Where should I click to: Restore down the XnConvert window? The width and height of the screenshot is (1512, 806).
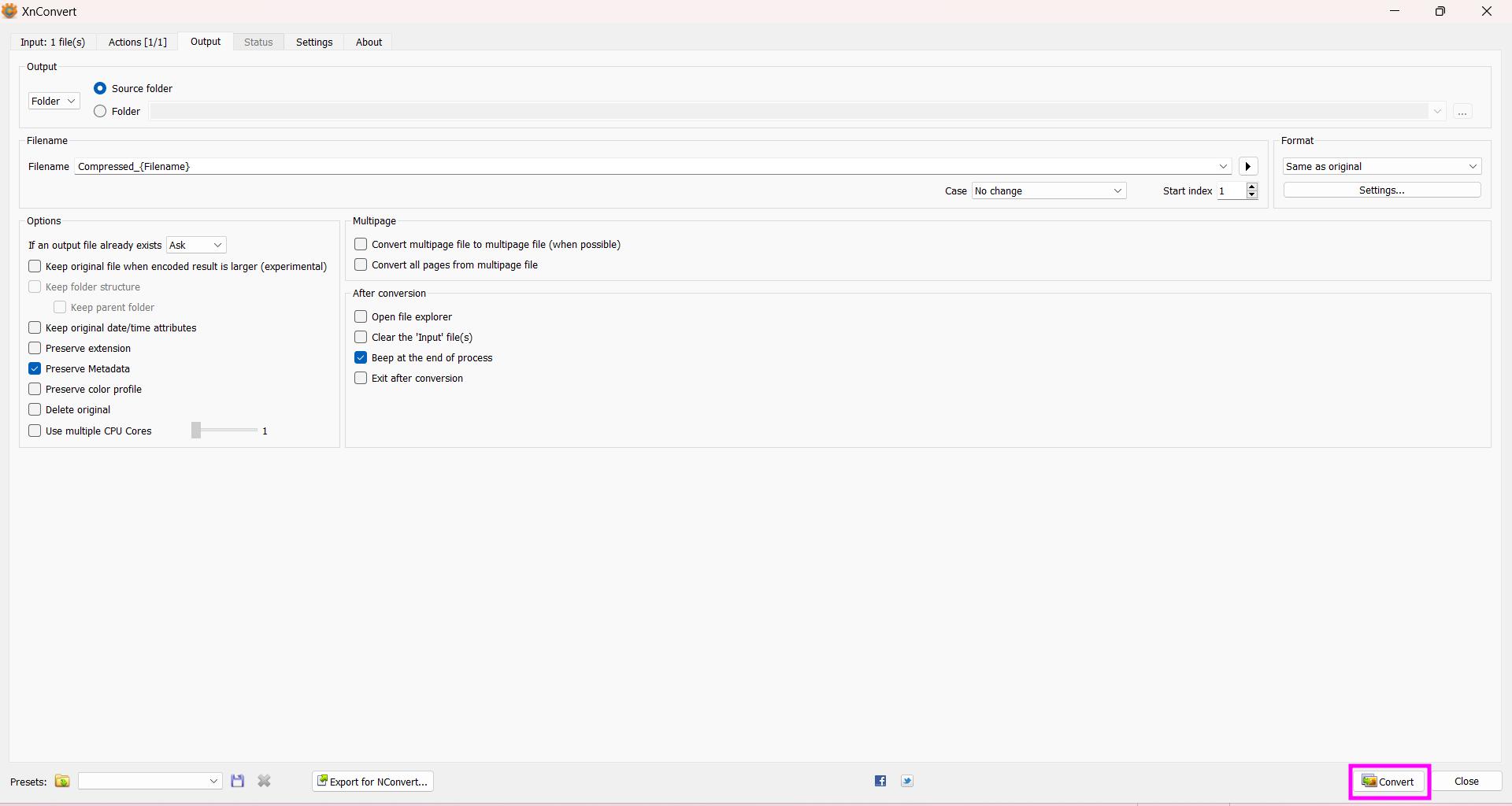(1440, 11)
